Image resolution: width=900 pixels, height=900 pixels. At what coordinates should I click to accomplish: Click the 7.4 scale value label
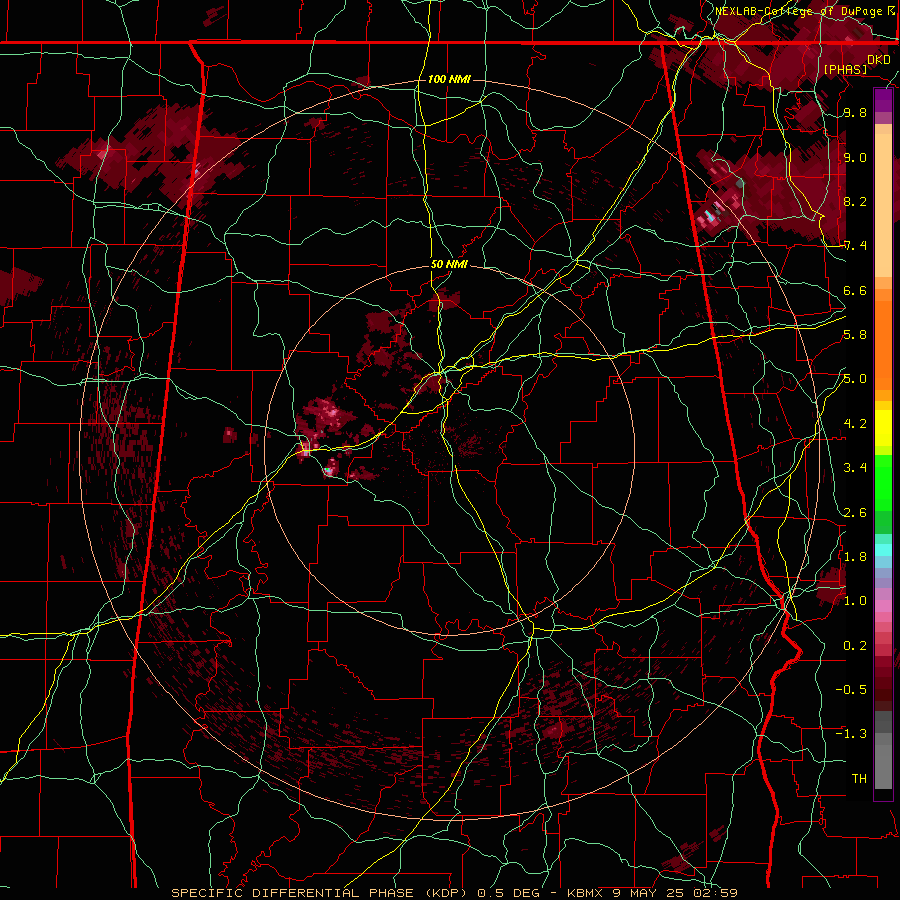point(855,246)
